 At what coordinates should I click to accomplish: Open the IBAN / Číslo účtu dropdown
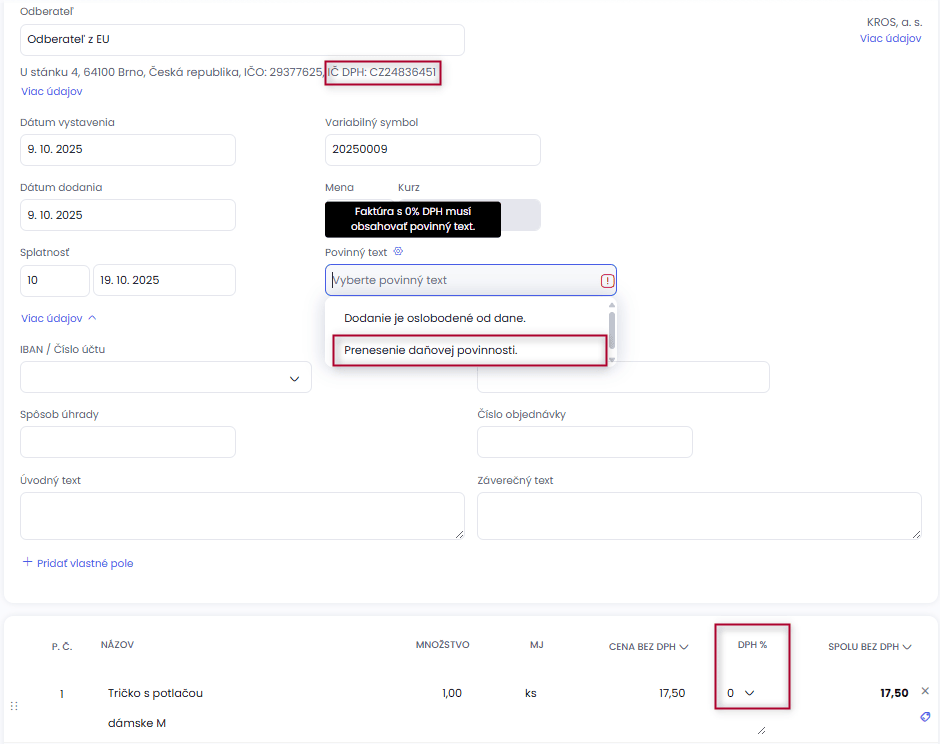294,378
